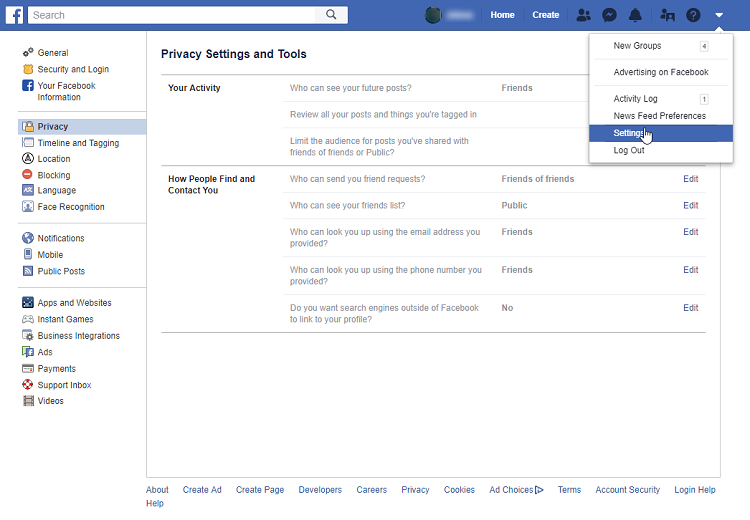Click the Notifications globe icon in sidebar
This screenshot has width=750, height=520.
[x=28, y=238]
